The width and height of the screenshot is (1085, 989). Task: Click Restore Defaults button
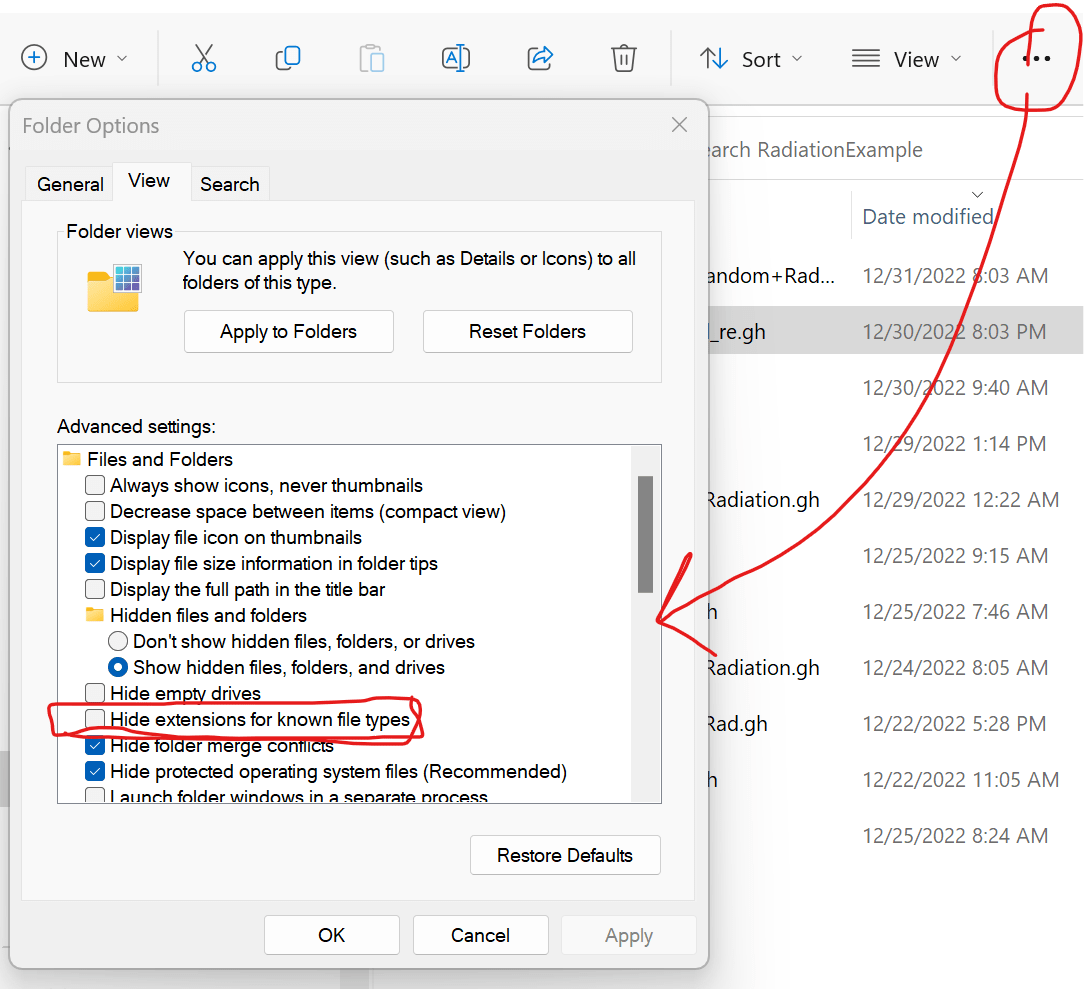(565, 855)
